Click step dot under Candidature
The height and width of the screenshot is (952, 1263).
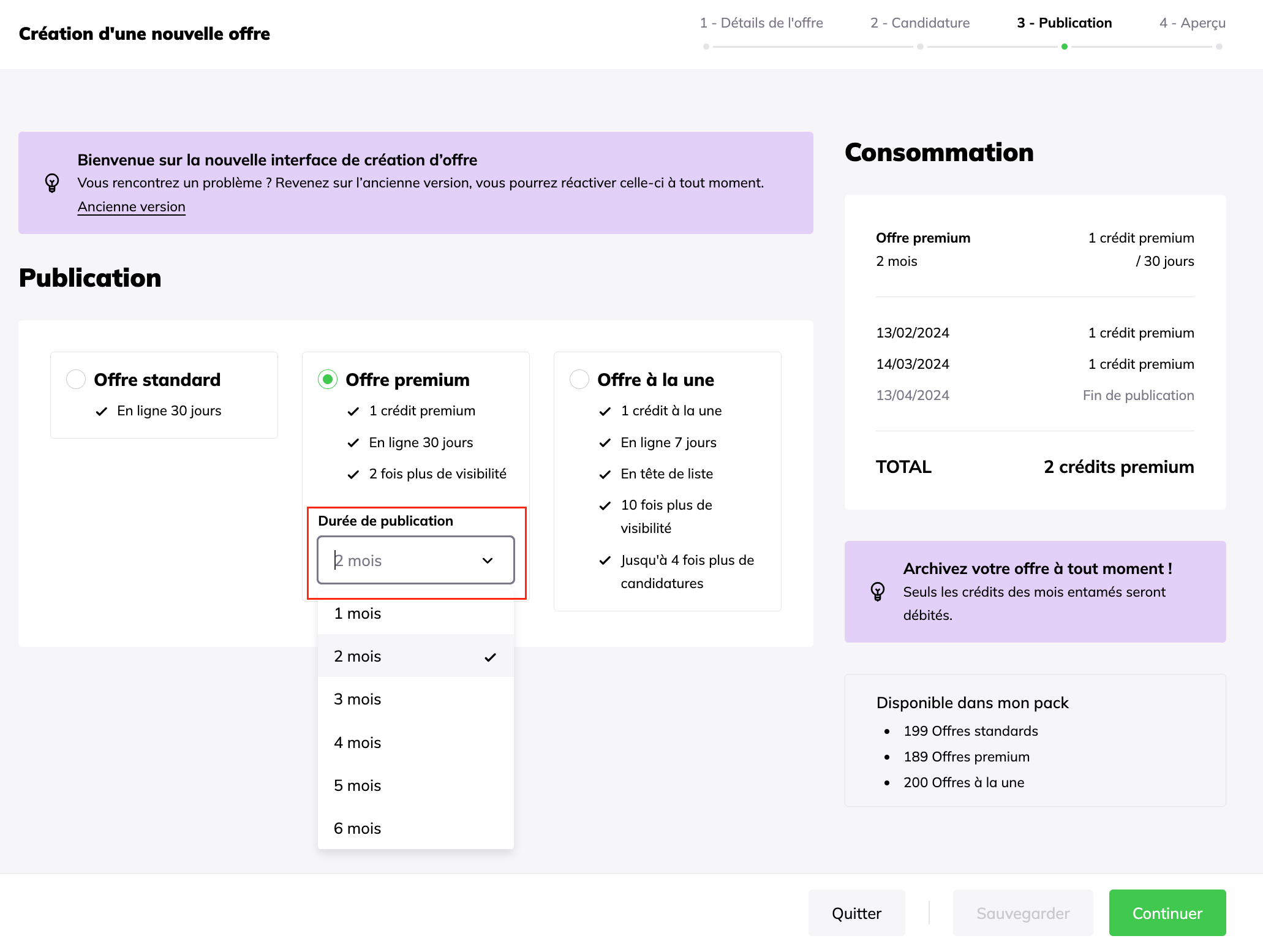coord(920,47)
